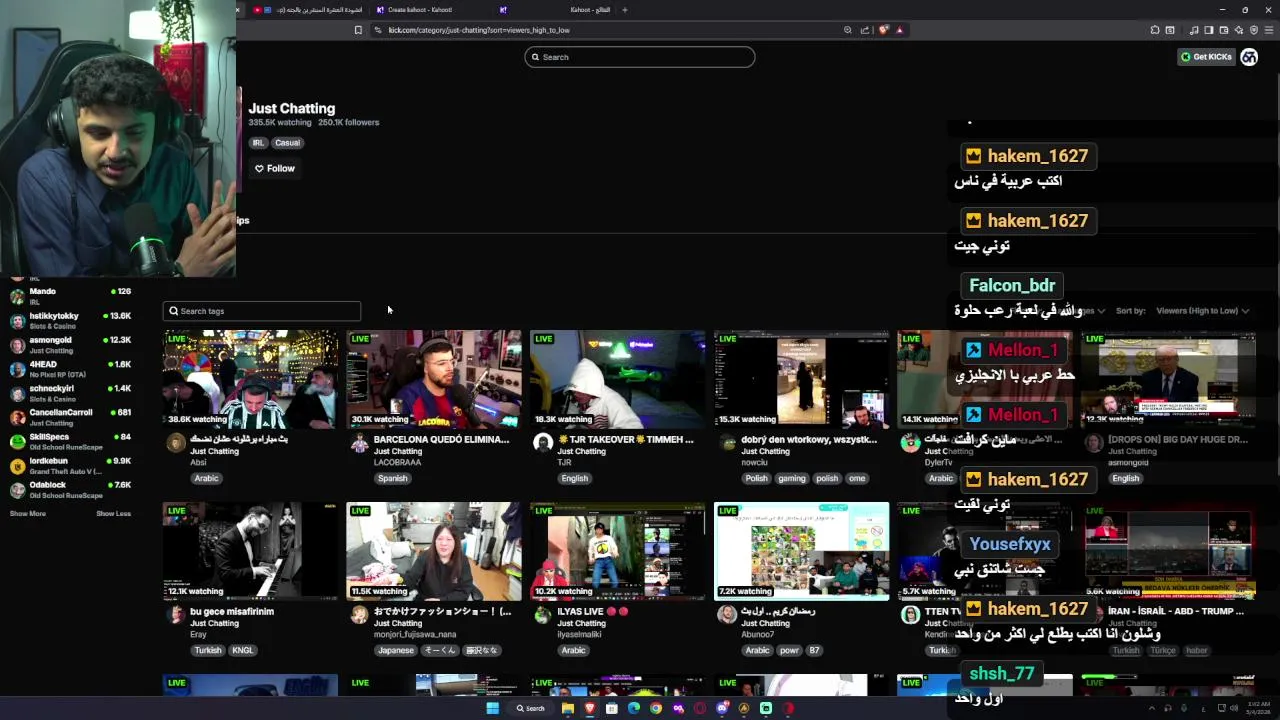The image size is (1280, 720).
Task: Open Google Chrome in the taskbar
Action: [655, 708]
